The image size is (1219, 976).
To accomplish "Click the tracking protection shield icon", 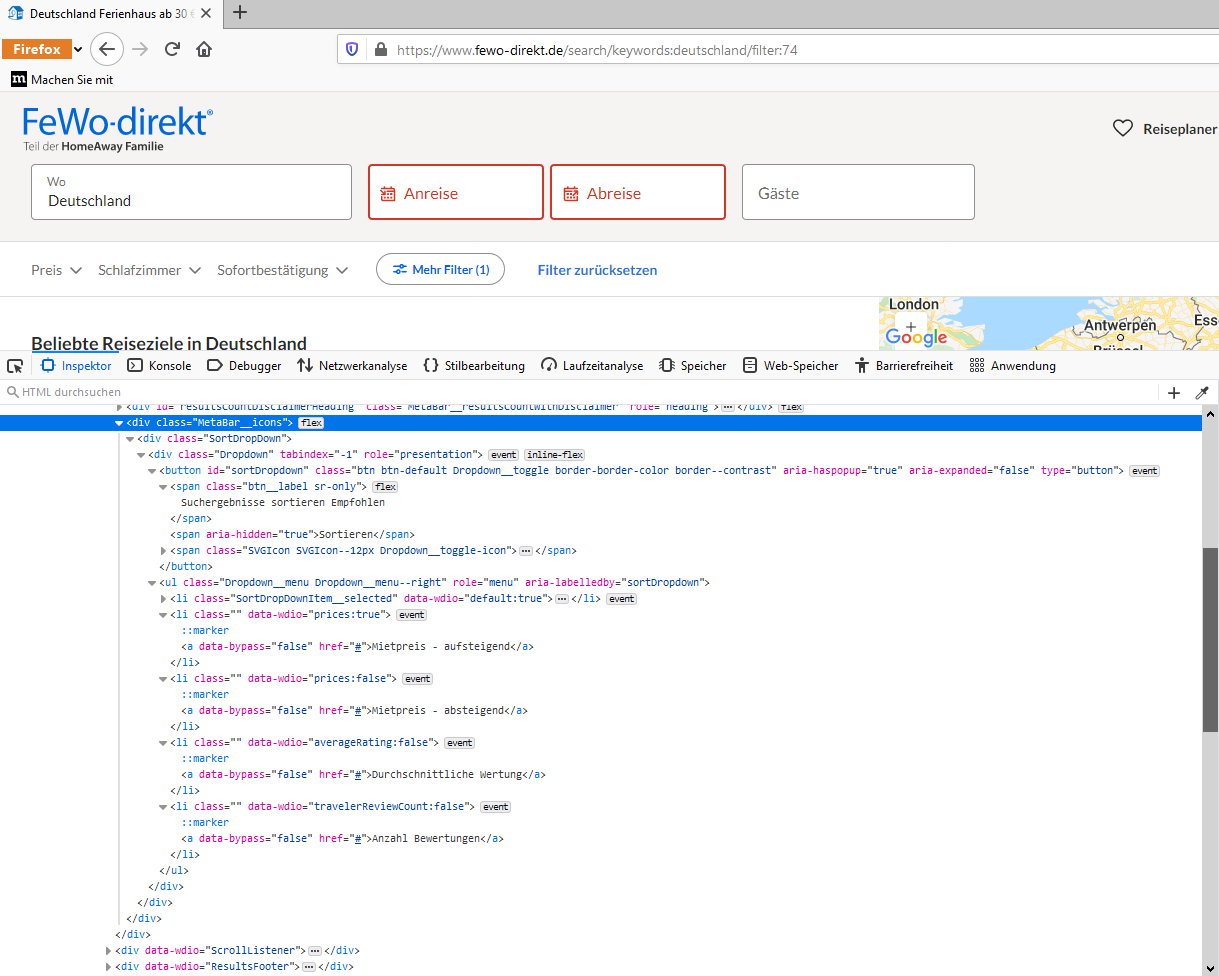I will 352,50.
